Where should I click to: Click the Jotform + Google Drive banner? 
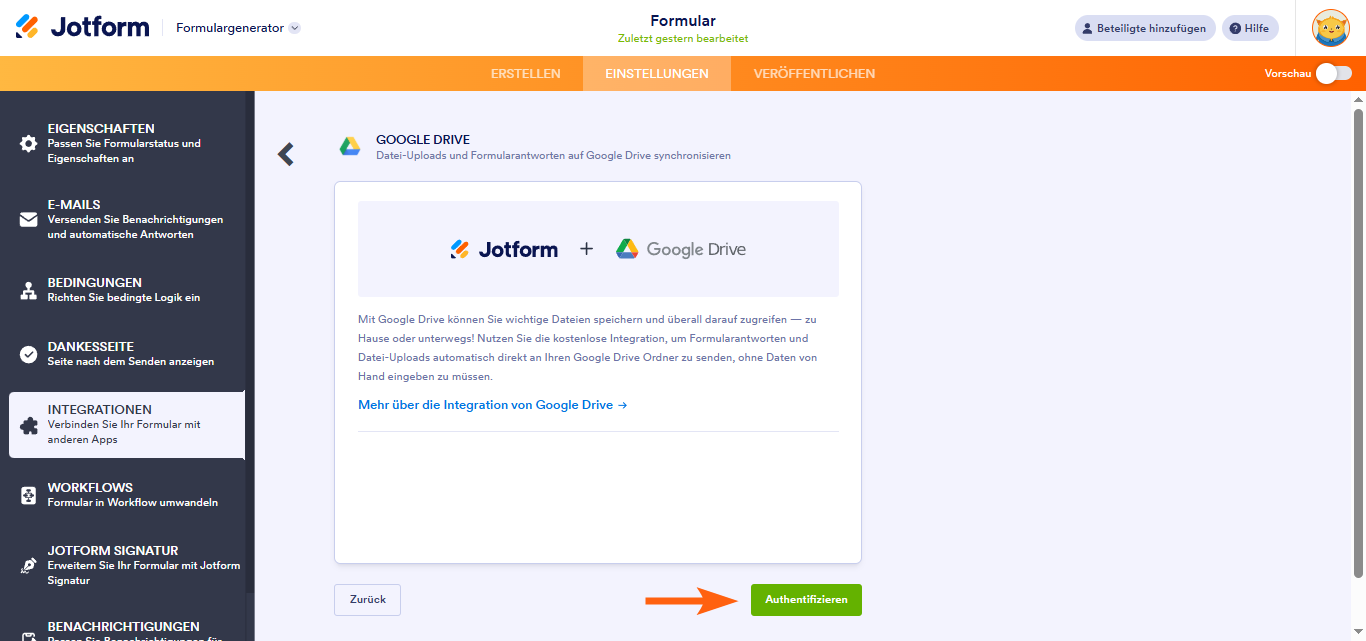click(598, 249)
